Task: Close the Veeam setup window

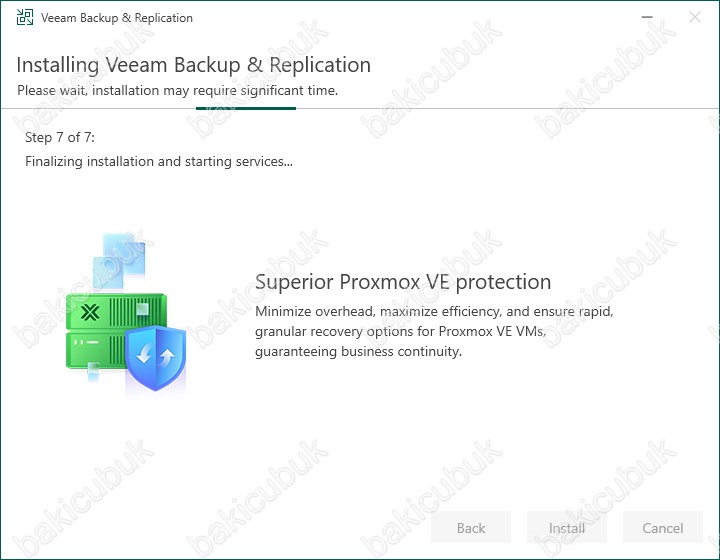Action: pos(695,18)
